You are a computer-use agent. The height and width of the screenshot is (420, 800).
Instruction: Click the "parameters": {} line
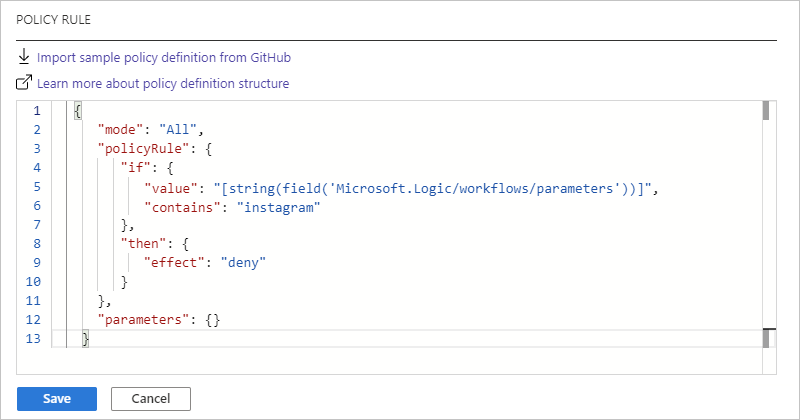157,320
